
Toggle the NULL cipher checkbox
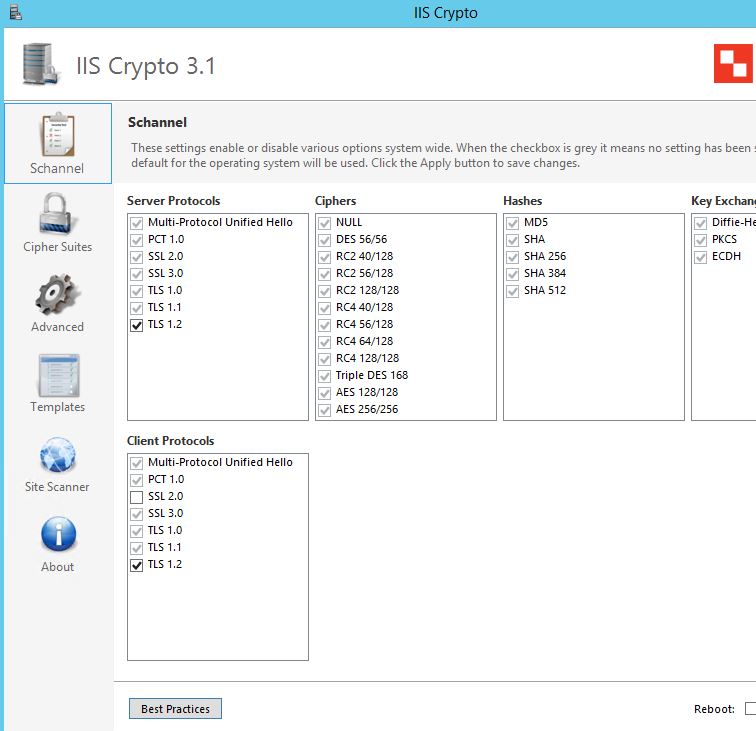click(x=324, y=223)
